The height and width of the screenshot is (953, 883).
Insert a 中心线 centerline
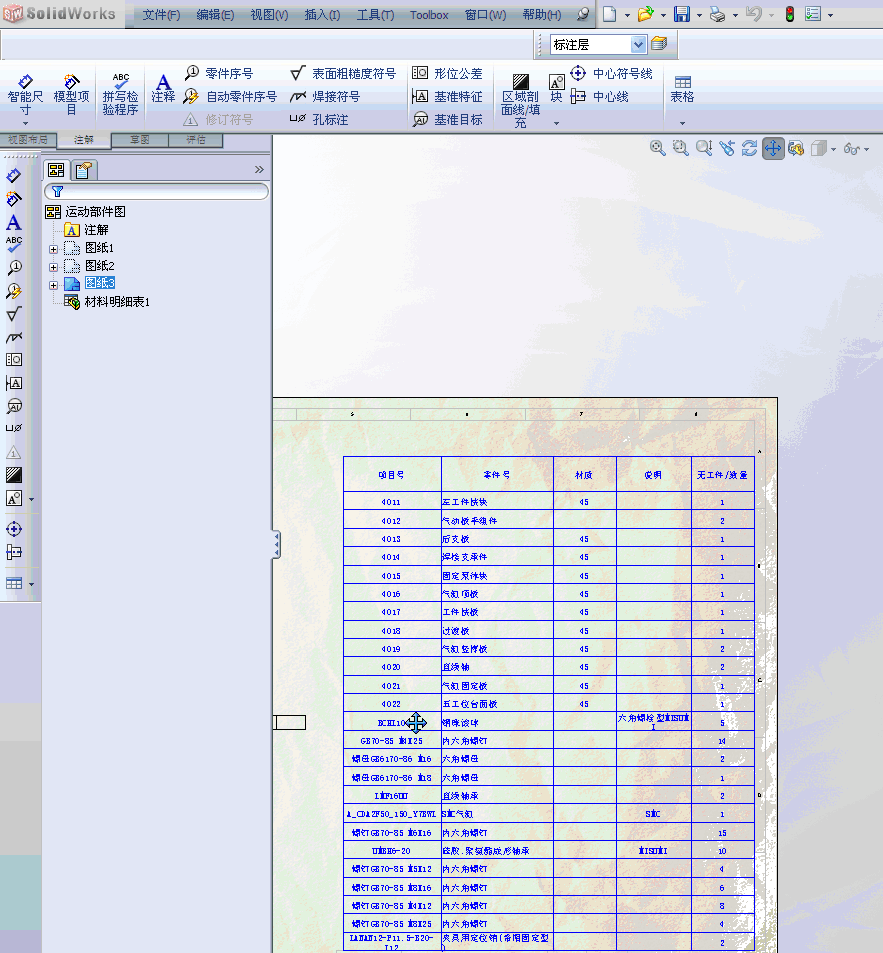point(600,97)
